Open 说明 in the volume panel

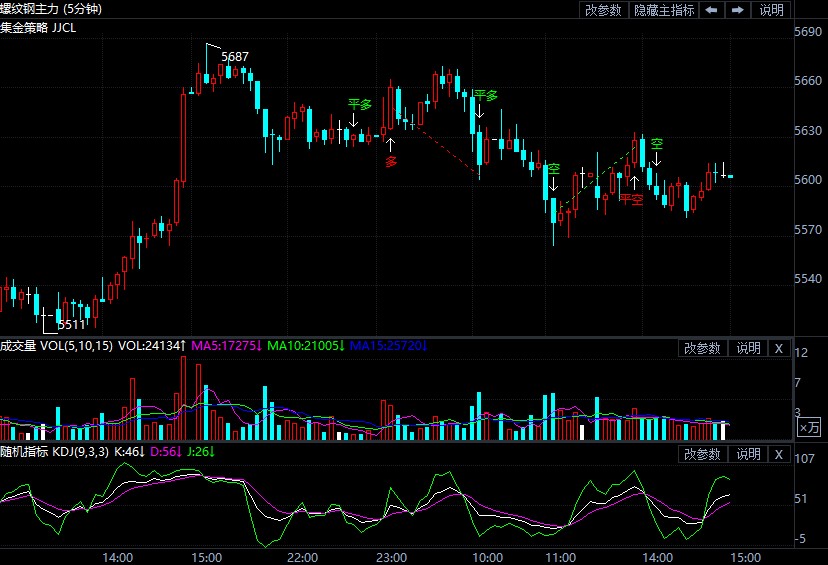(x=748, y=349)
